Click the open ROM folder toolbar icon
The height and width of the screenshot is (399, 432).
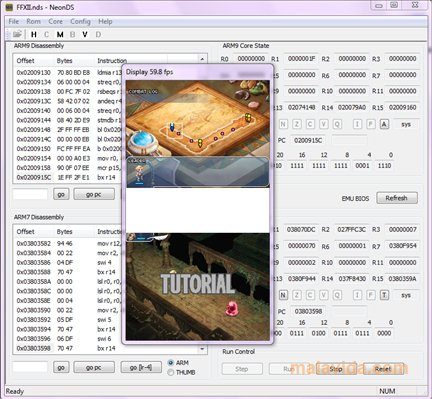coord(17,34)
